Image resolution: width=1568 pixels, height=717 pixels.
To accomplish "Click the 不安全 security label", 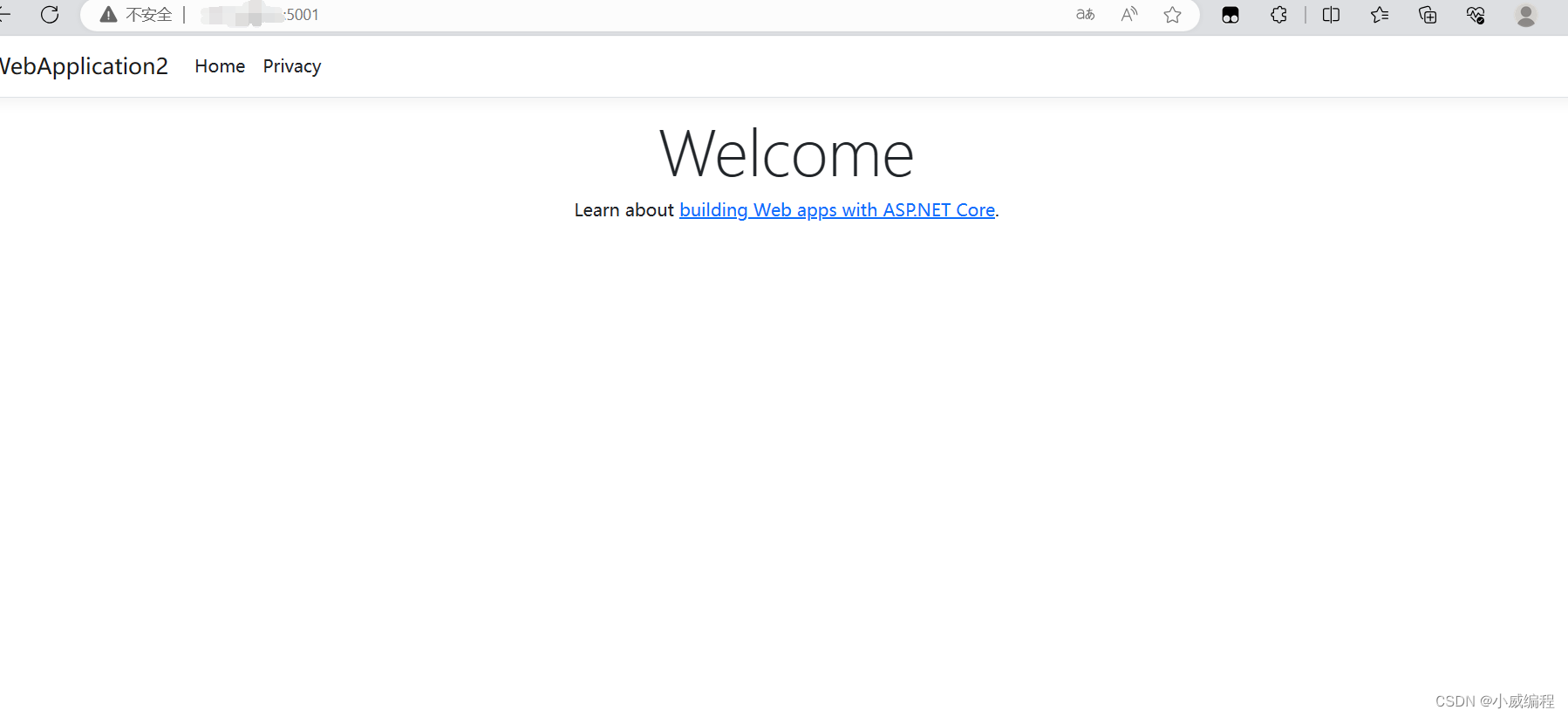I will pos(148,15).
